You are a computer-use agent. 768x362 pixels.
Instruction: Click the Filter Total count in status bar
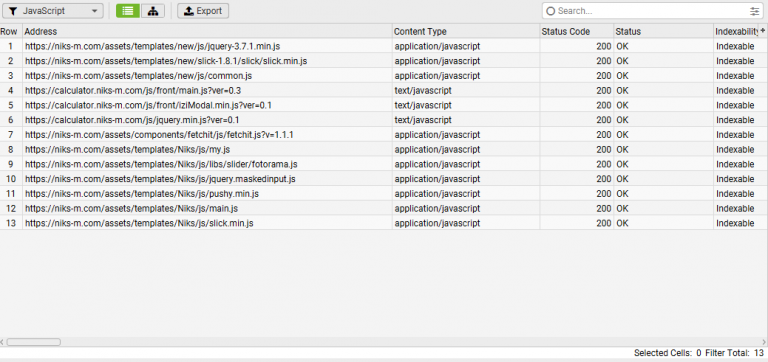click(734, 353)
